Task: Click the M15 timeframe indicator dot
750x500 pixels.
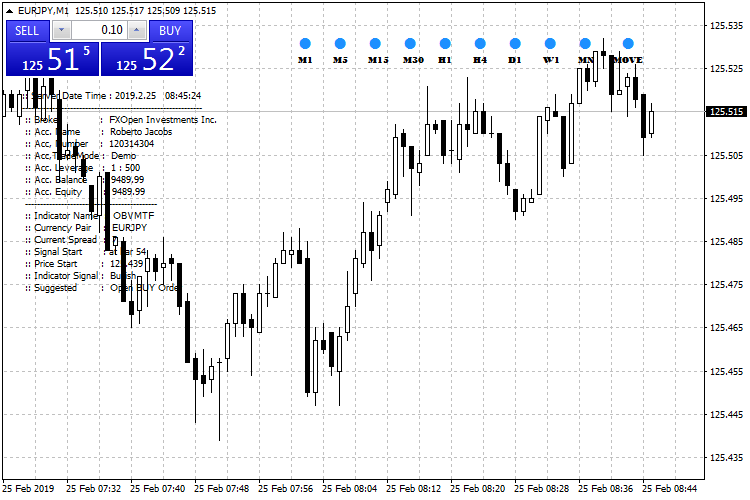Action: 375,44
